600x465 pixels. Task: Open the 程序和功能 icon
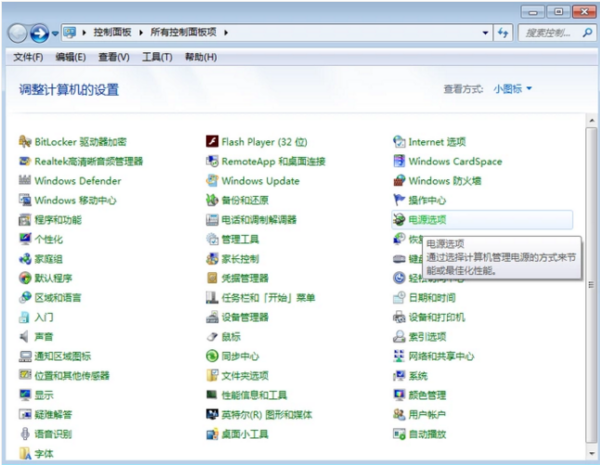tap(25, 220)
